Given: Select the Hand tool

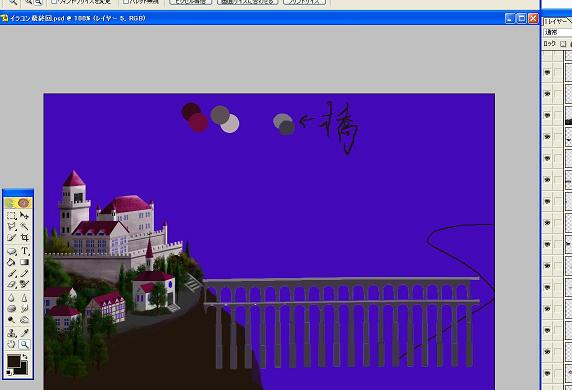Looking at the screenshot, I should tap(12, 344).
